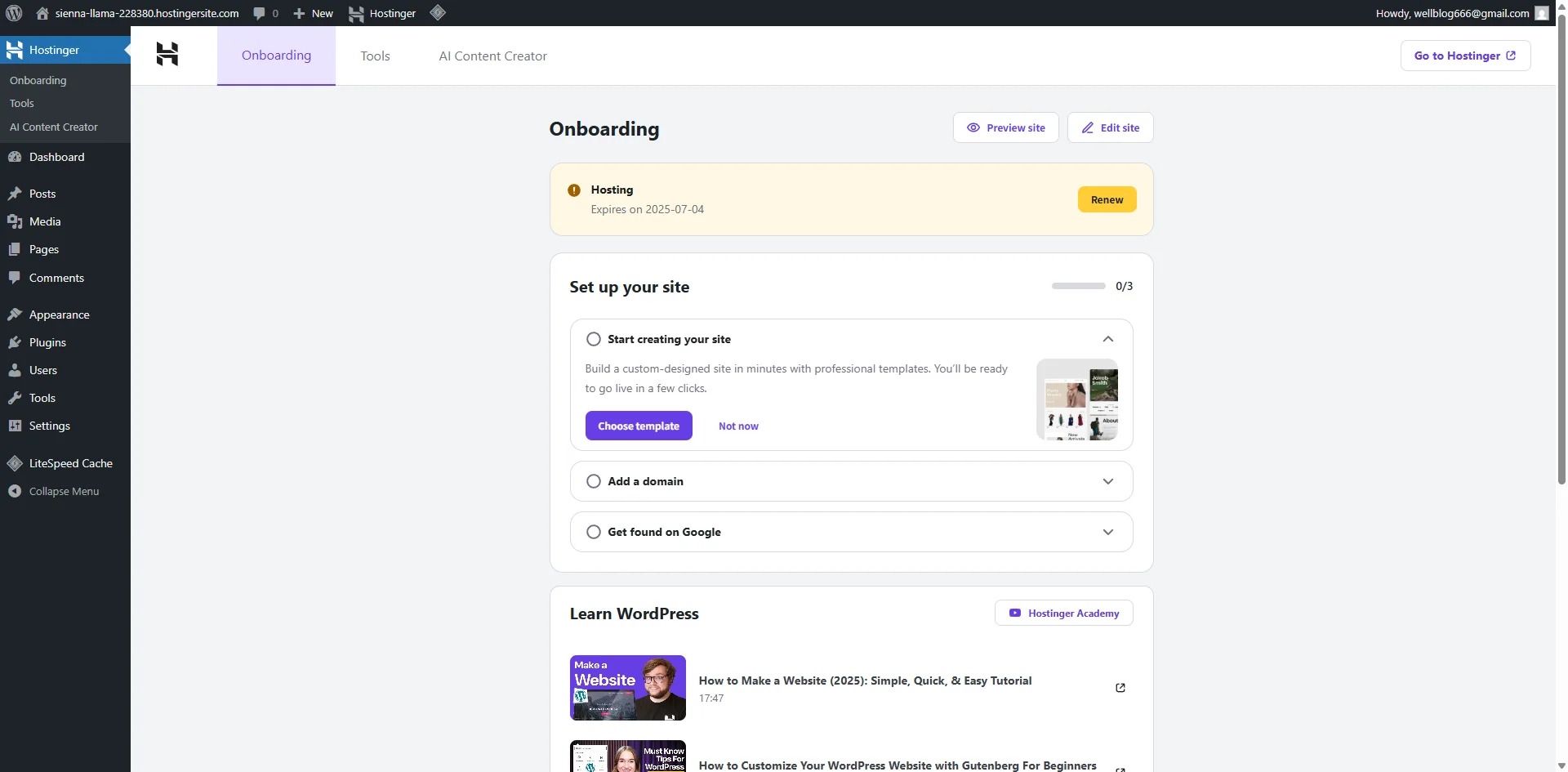Viewport: 1568px width, 772px height.
Task: Click the Users person icon in sidebar
Action: point(15,370)
